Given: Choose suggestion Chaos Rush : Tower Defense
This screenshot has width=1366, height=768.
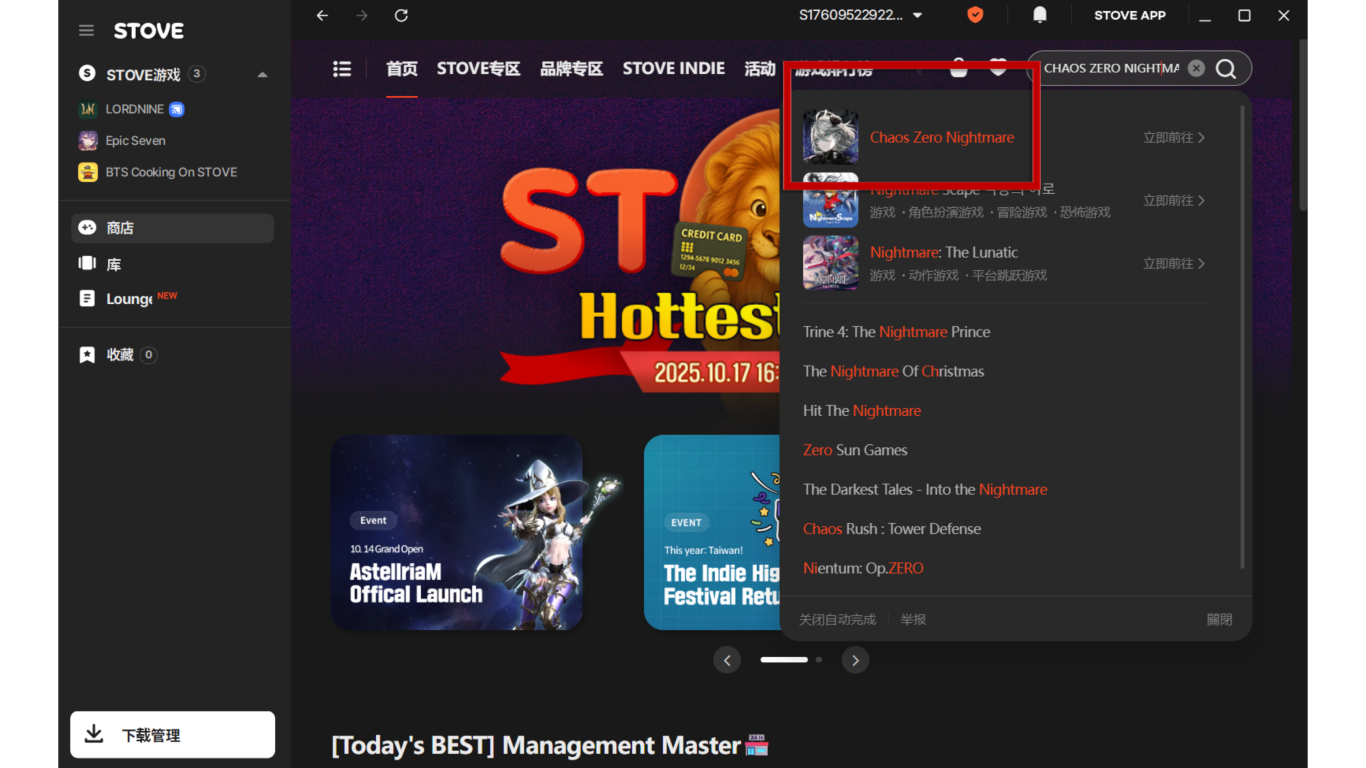Looking at the screenshot, I should click(892, 529).
